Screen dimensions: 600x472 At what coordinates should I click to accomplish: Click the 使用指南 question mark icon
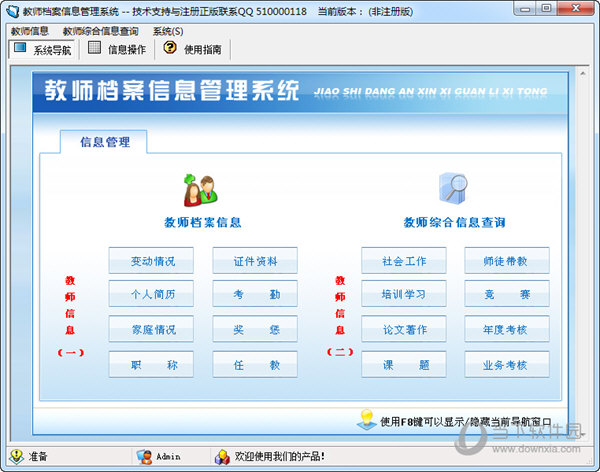(x=170, y=47)
